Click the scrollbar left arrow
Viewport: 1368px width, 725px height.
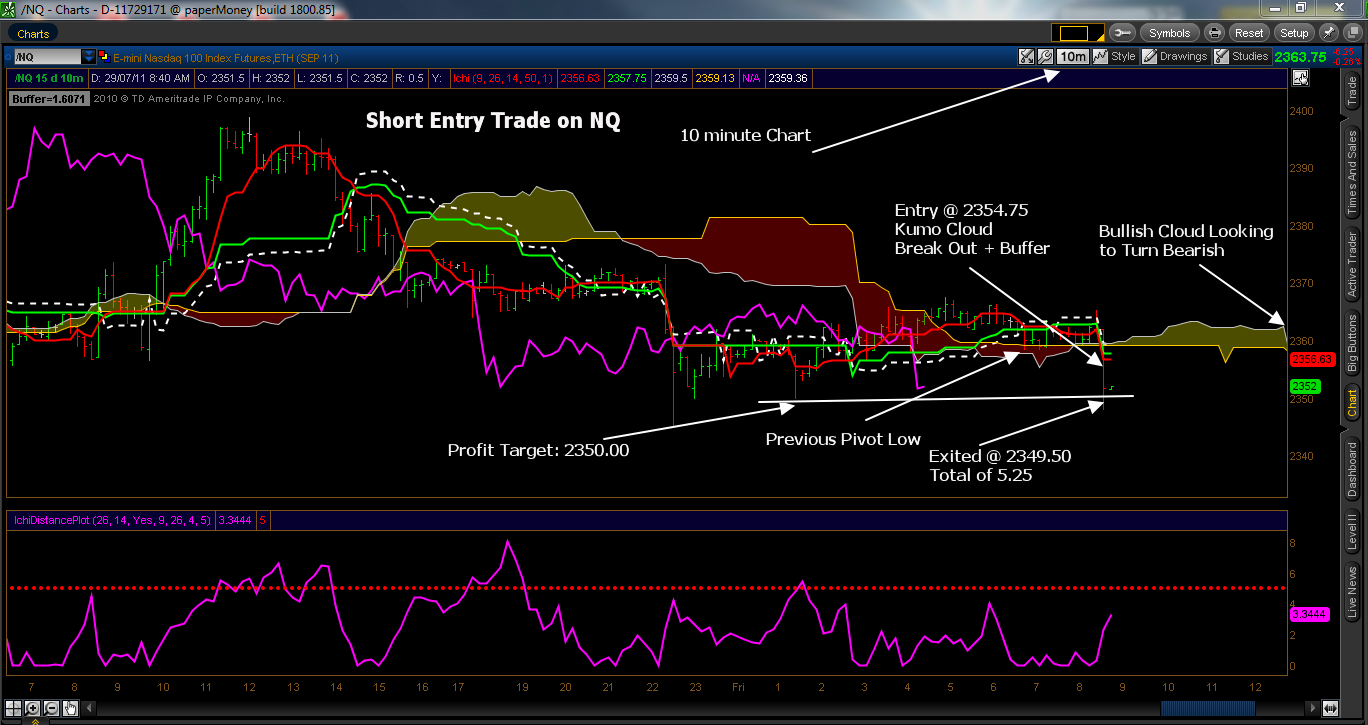pos(87,708)
